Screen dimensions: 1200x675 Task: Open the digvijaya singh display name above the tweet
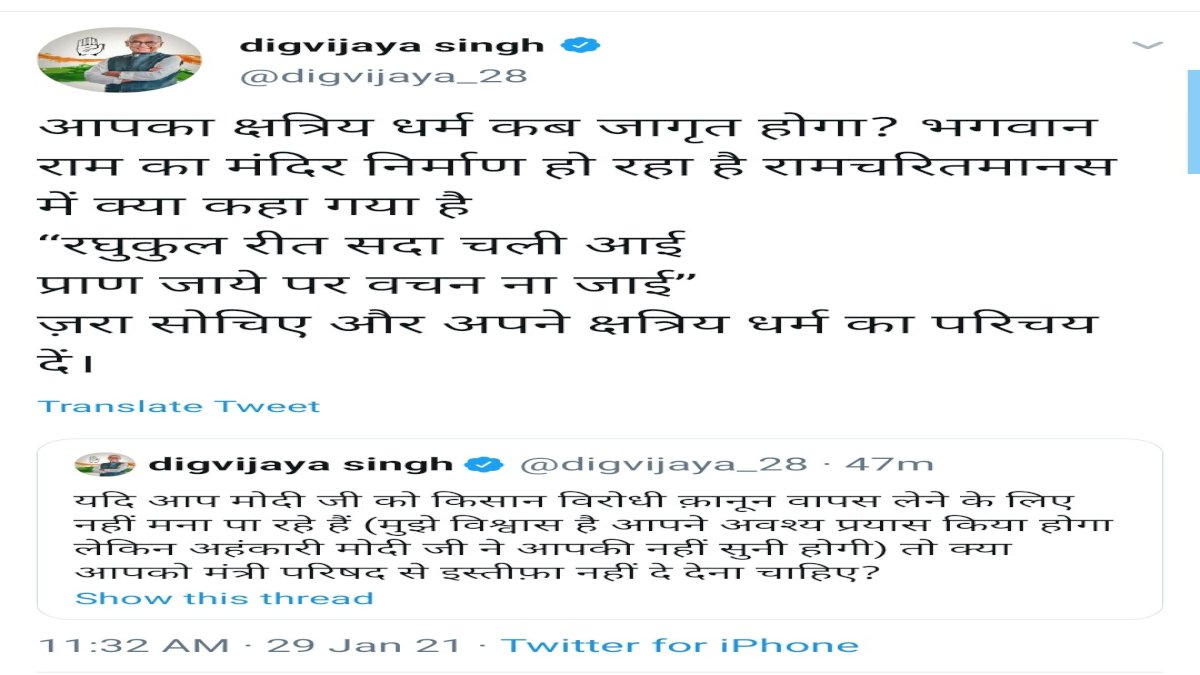pos(393,45)
